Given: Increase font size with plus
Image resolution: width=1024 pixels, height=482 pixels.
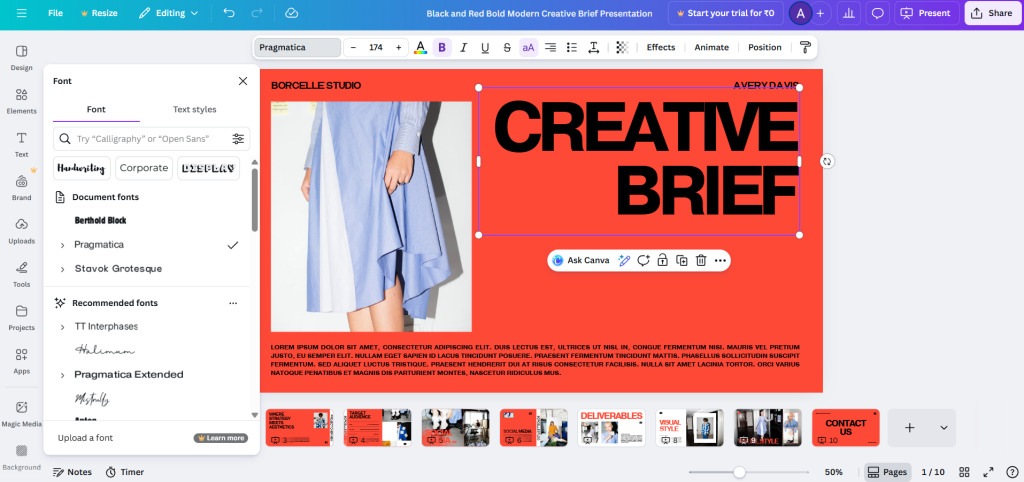Looking at the screenshot, I should click(x=398, y=47).
